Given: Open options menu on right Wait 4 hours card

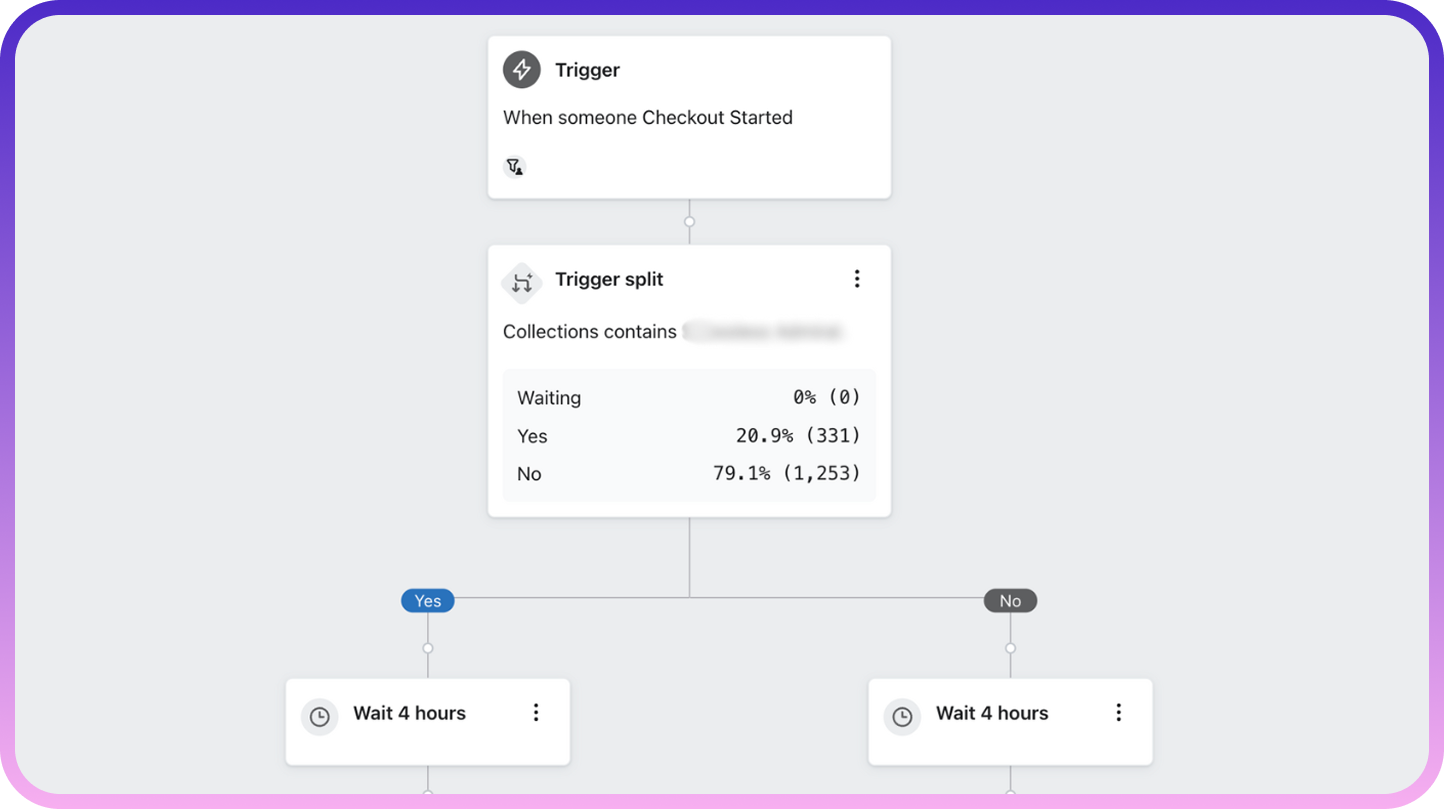Looking at the screenshot, I should pos(1118,712).
